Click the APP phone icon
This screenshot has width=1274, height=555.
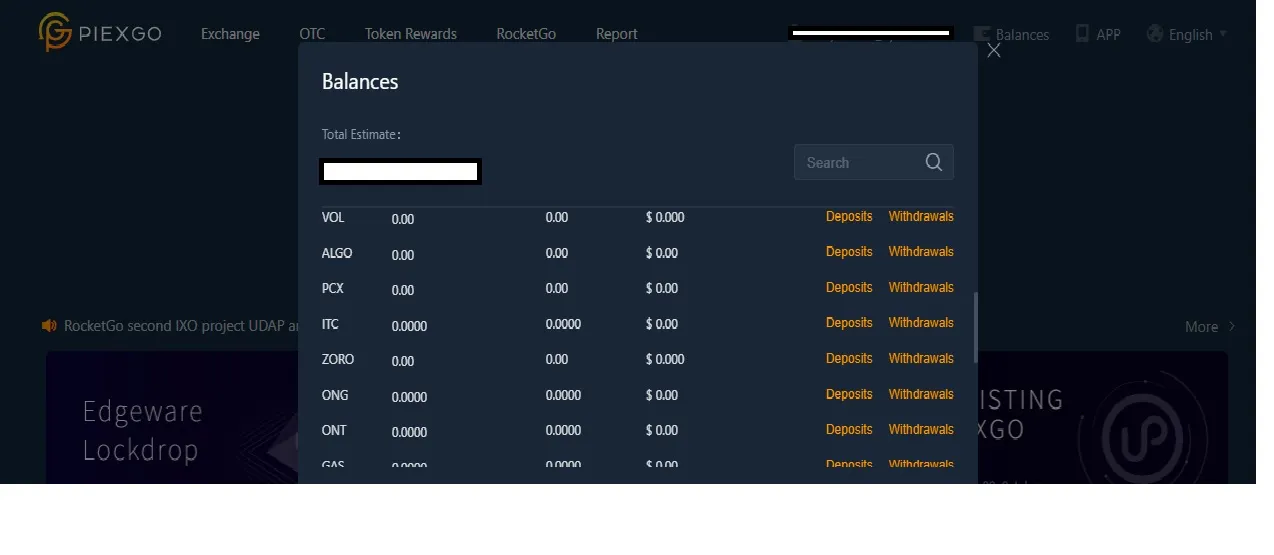click(x=1082, y=33)
